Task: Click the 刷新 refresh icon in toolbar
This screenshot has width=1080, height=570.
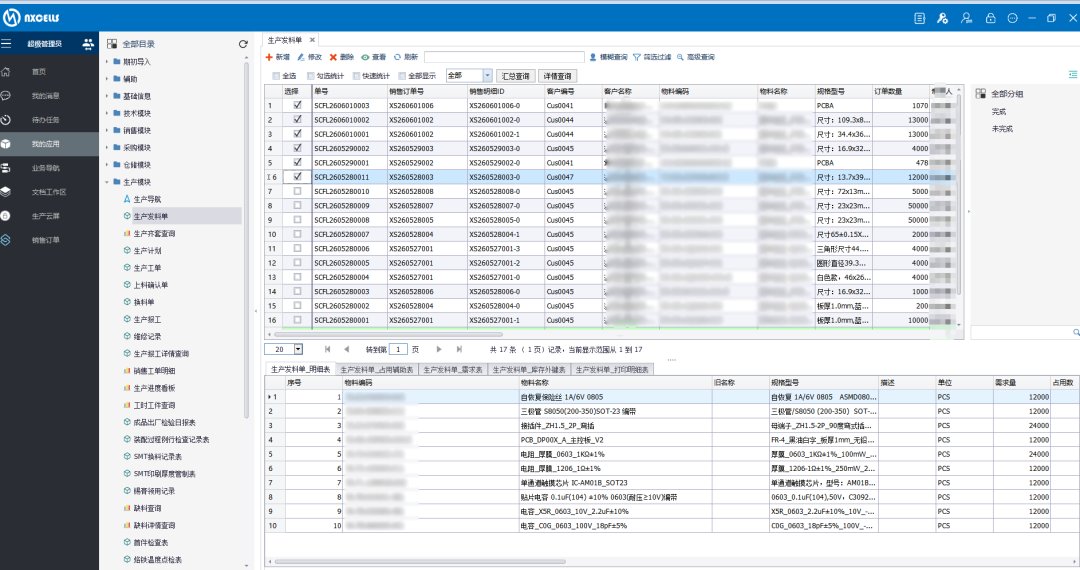Action: click(397, 57)
